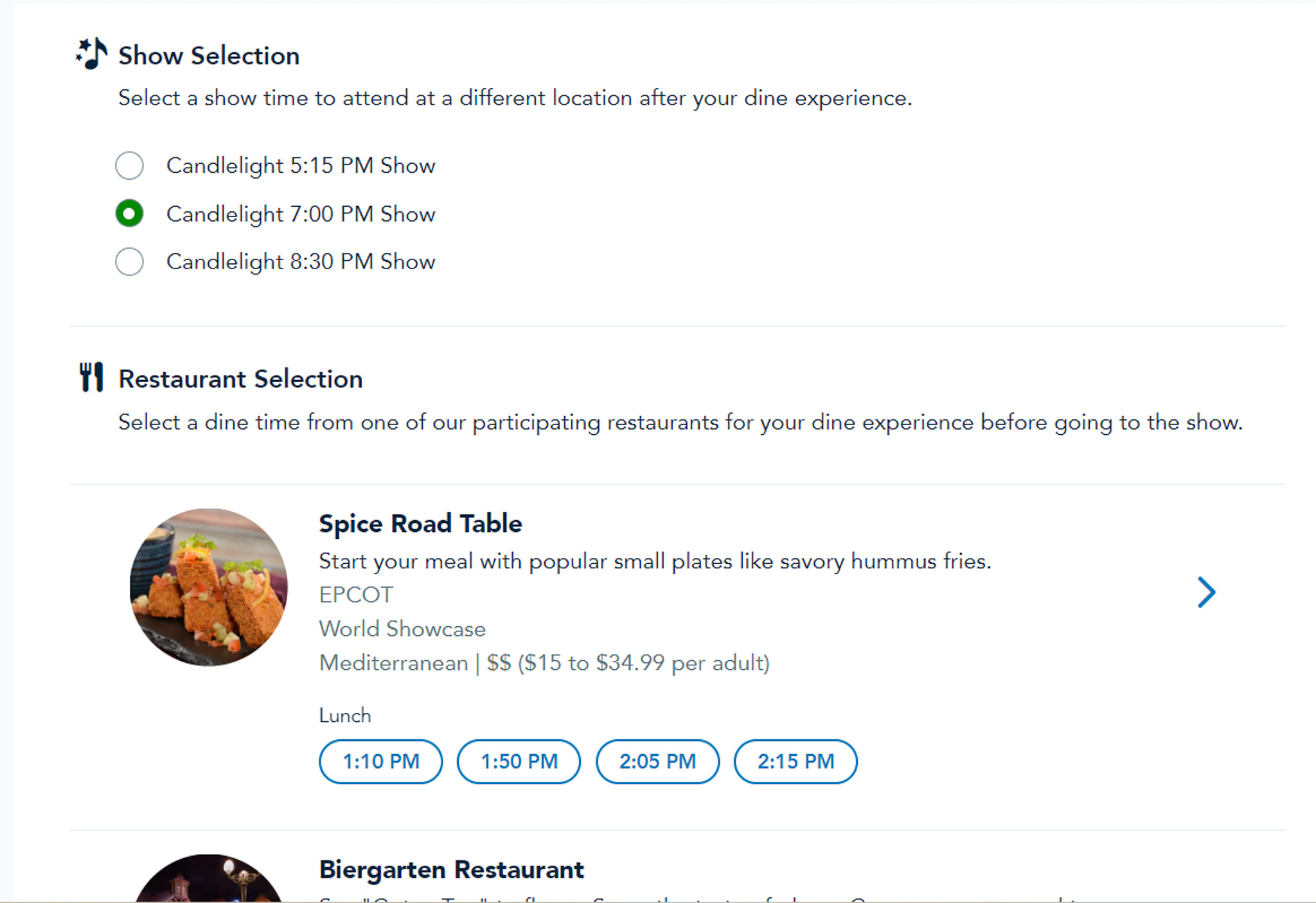Click the World Showcase area text

coord(402,629)
